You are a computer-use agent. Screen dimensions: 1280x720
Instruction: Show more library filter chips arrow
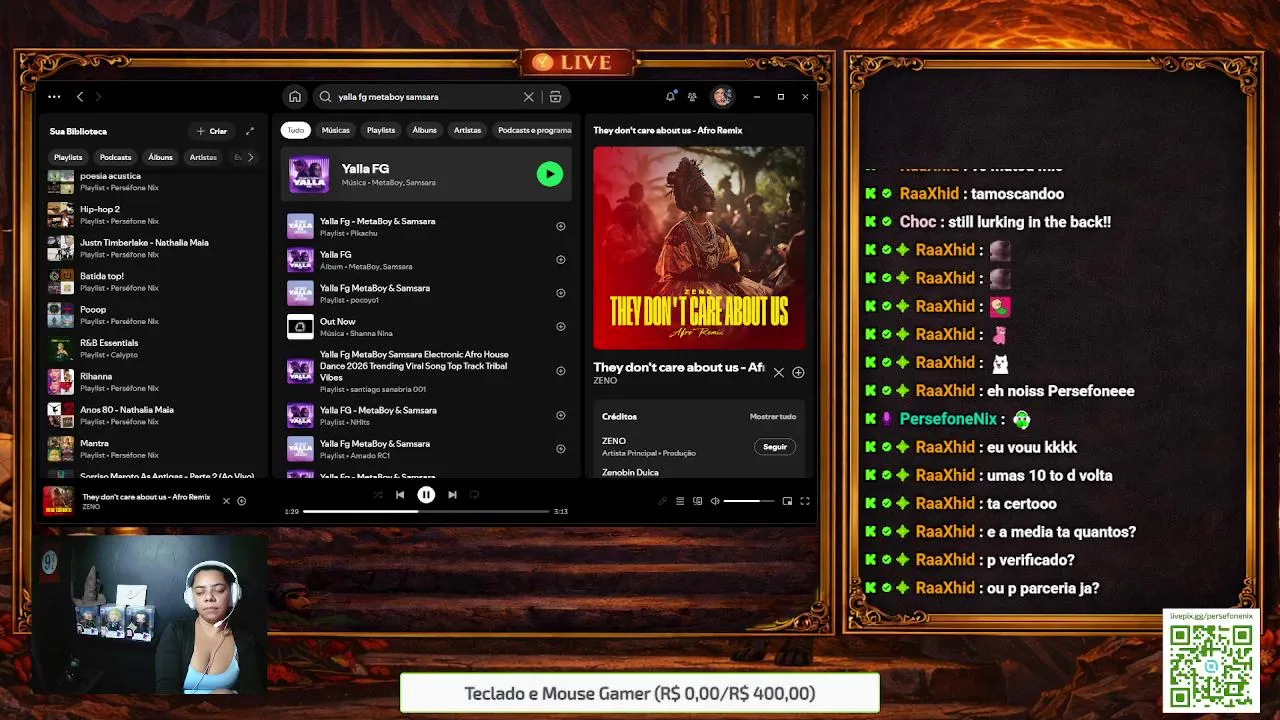[250, 157]
